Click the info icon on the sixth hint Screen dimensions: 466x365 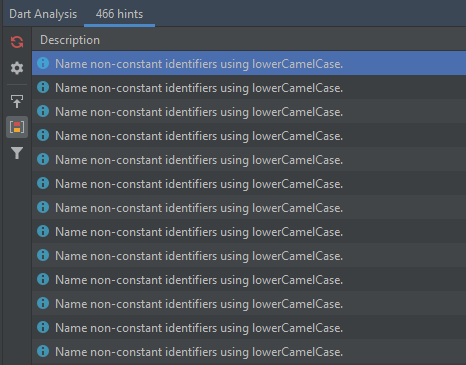point(43,183)
